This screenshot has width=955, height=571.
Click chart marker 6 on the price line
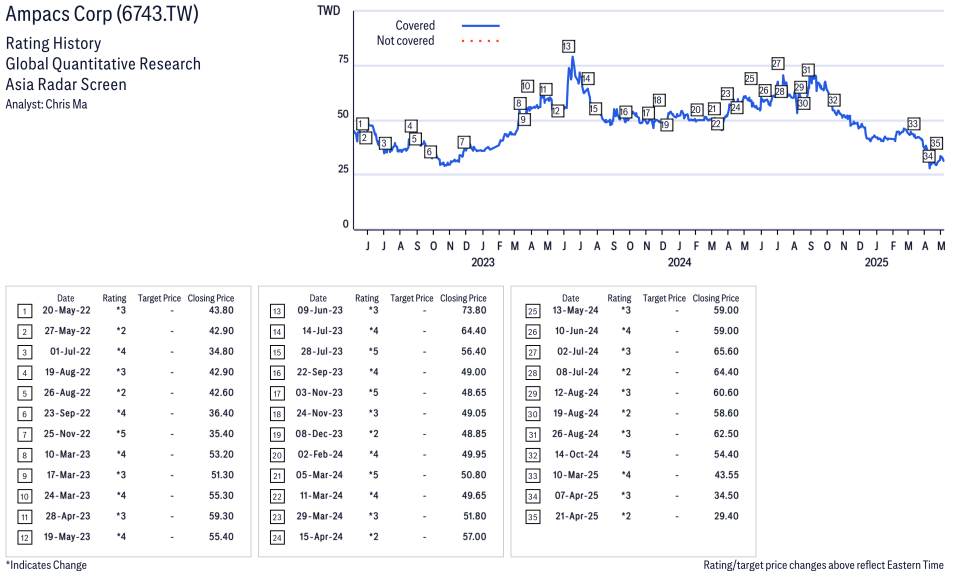[x=429, y=152]
